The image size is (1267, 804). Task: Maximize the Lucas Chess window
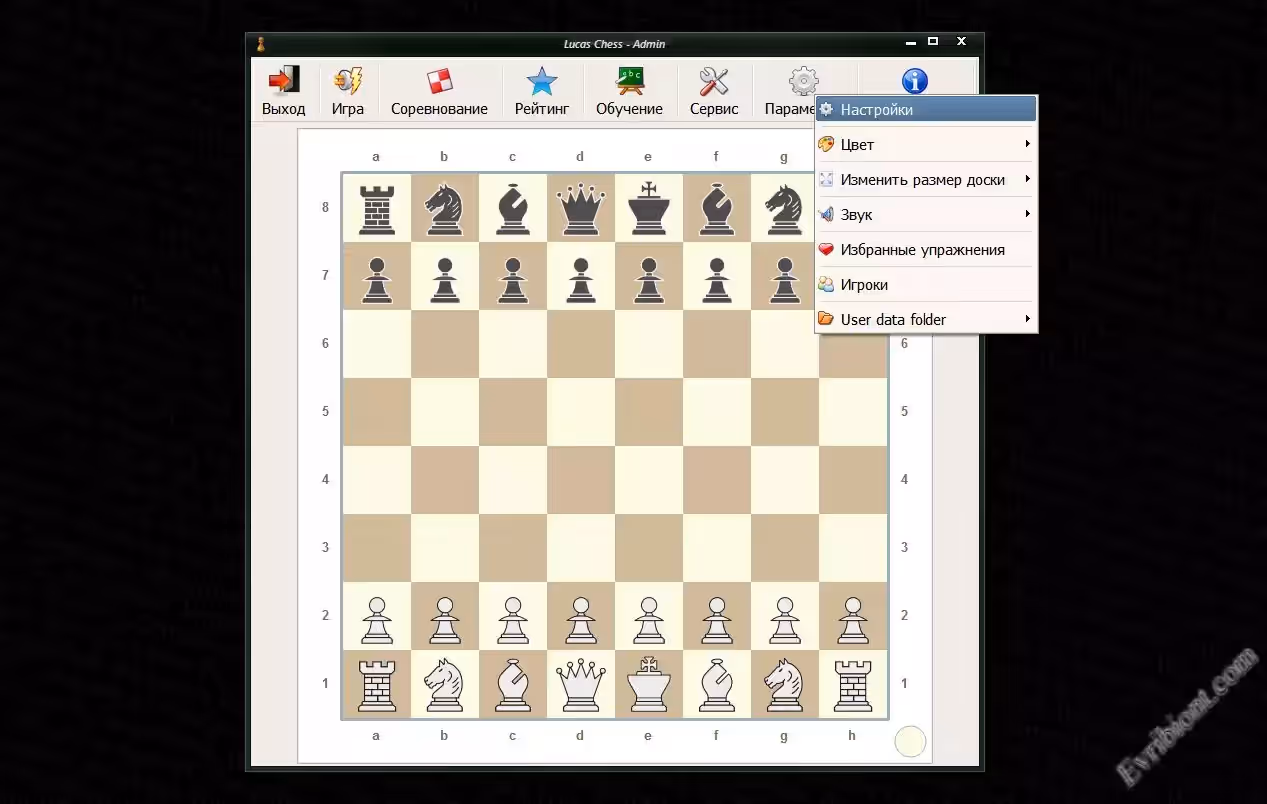pyautogui.click(x=933, y=42)
